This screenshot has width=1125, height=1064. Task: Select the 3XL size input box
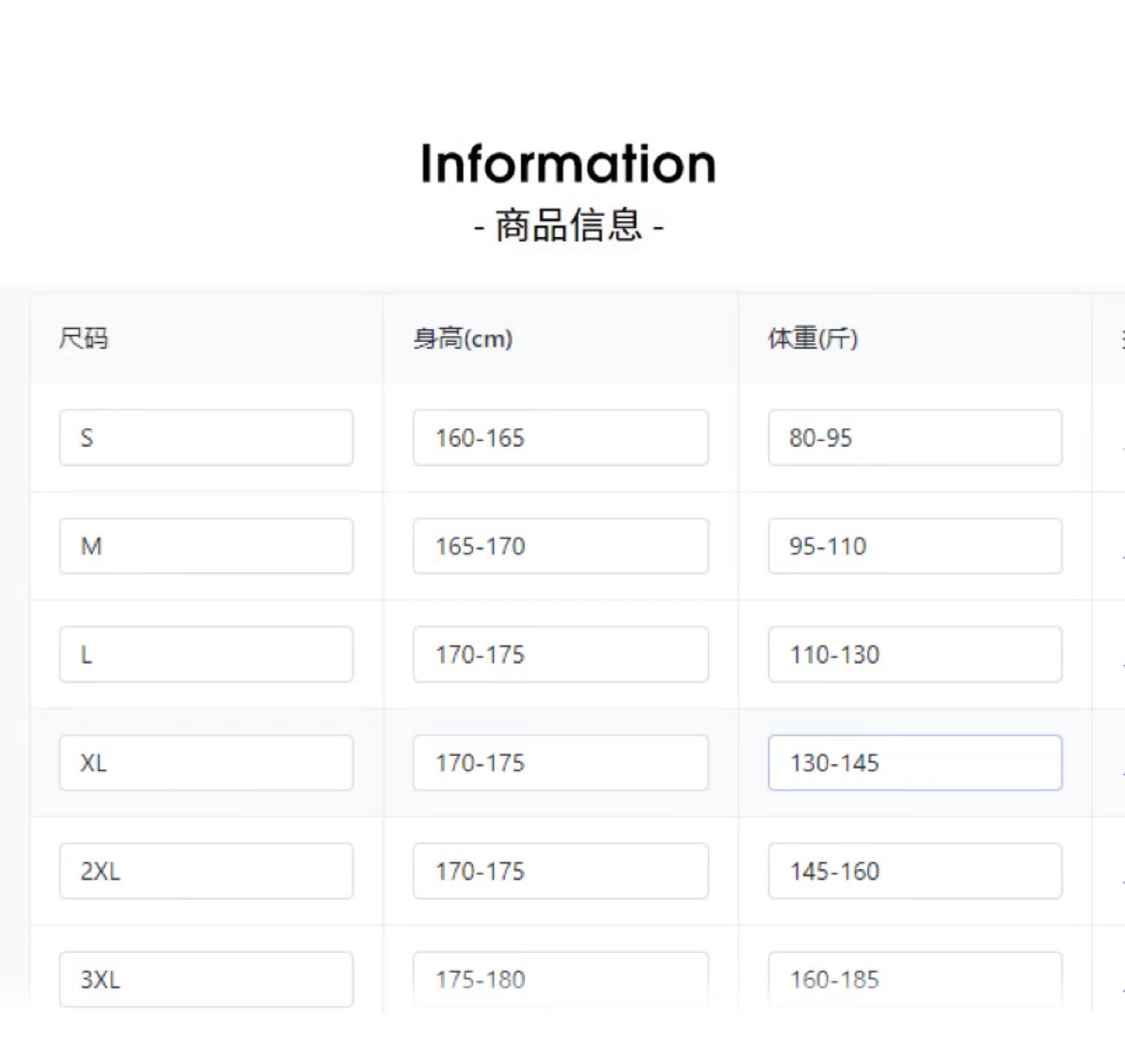(x=205, y=979)
